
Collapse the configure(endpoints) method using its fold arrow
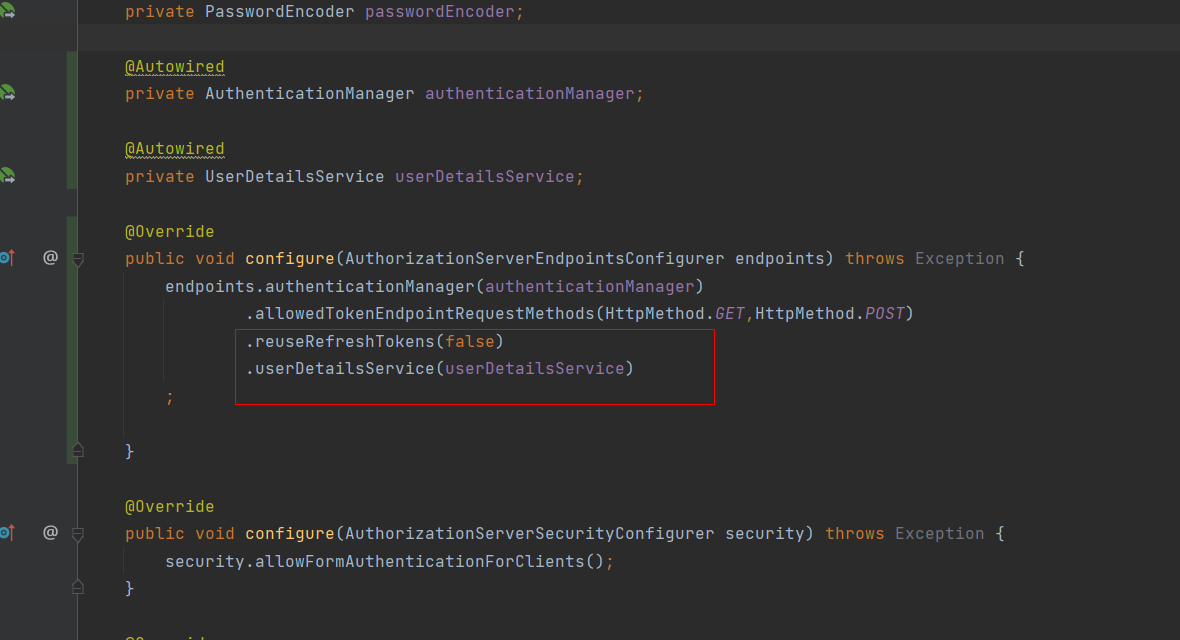tap(78, 260)
